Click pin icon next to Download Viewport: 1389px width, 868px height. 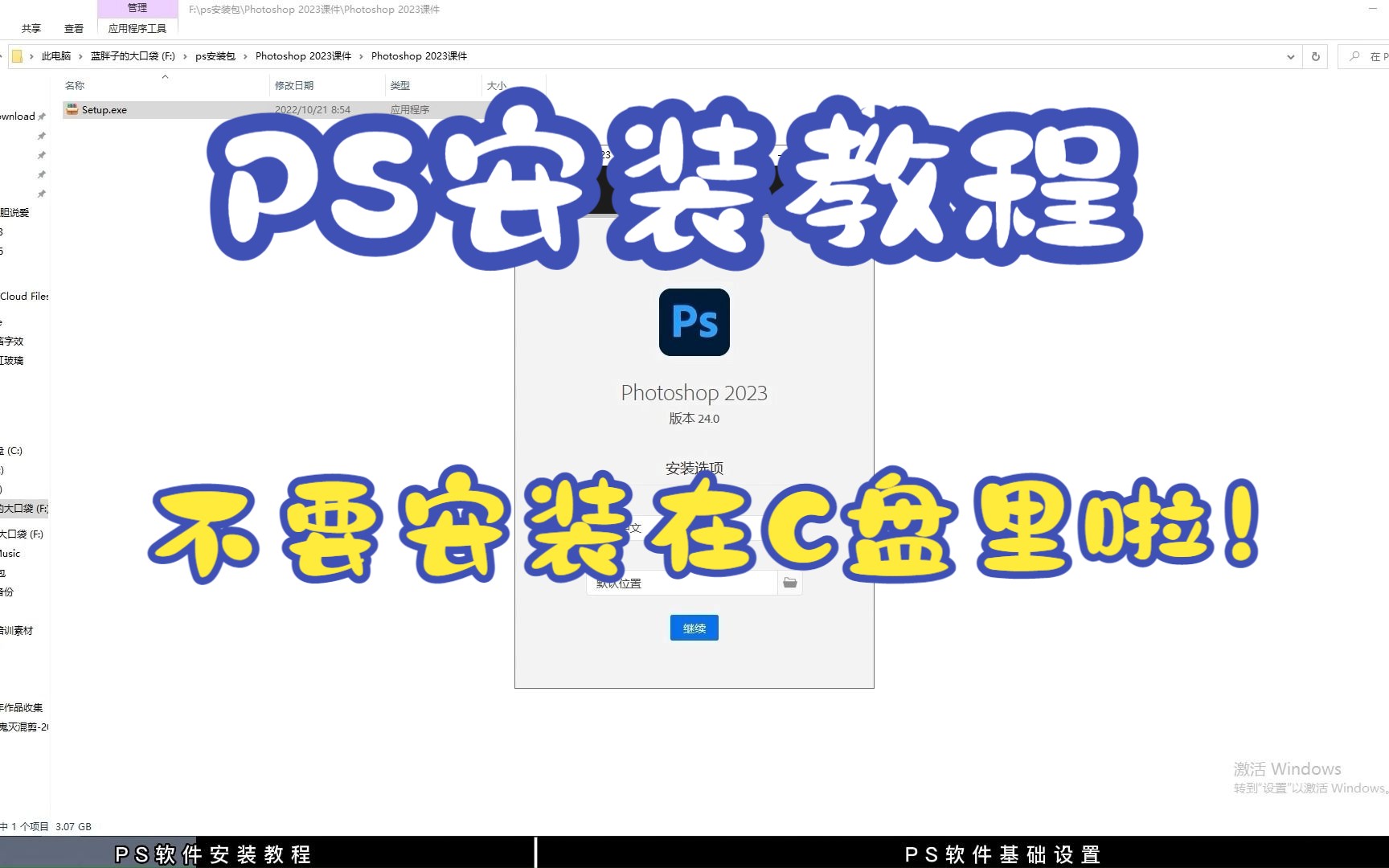(x=42, y=117)
